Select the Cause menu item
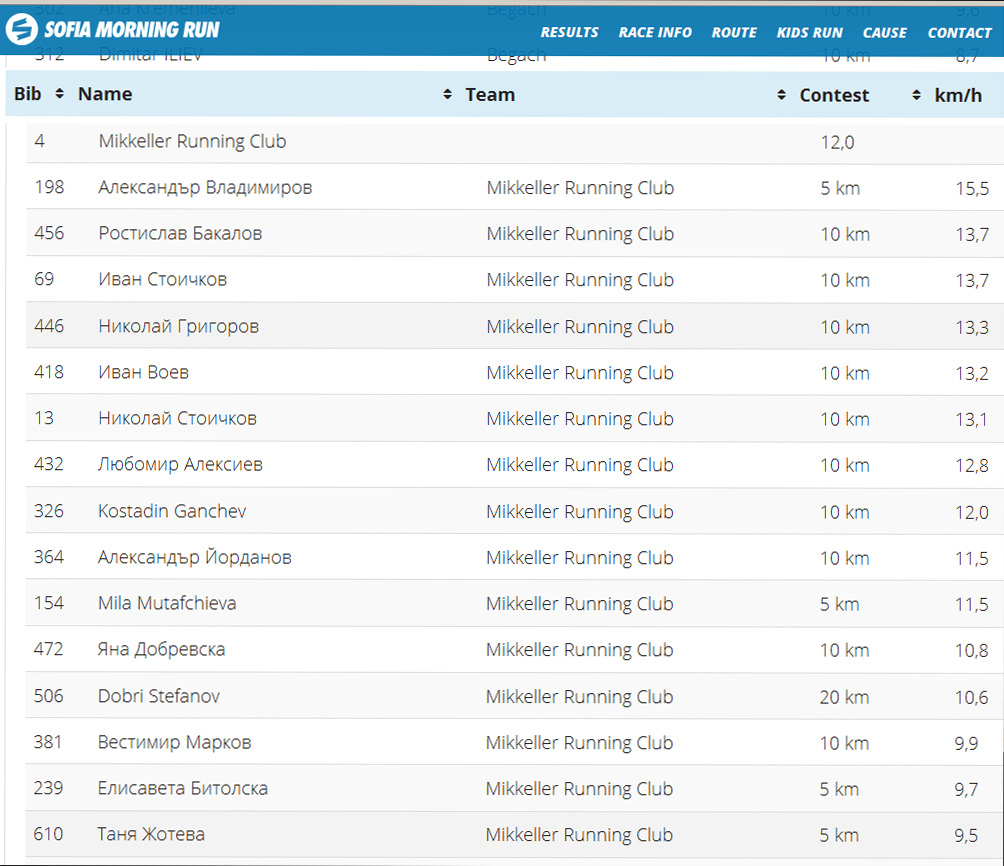1004x866 pixels. coord(884,32)
